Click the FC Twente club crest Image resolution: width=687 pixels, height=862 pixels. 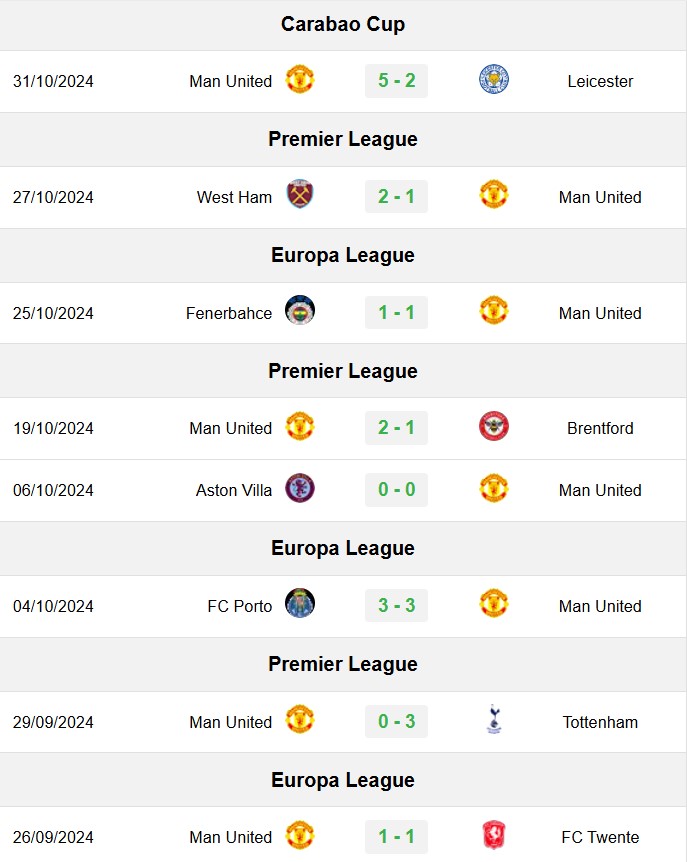[x=494, y=835]
